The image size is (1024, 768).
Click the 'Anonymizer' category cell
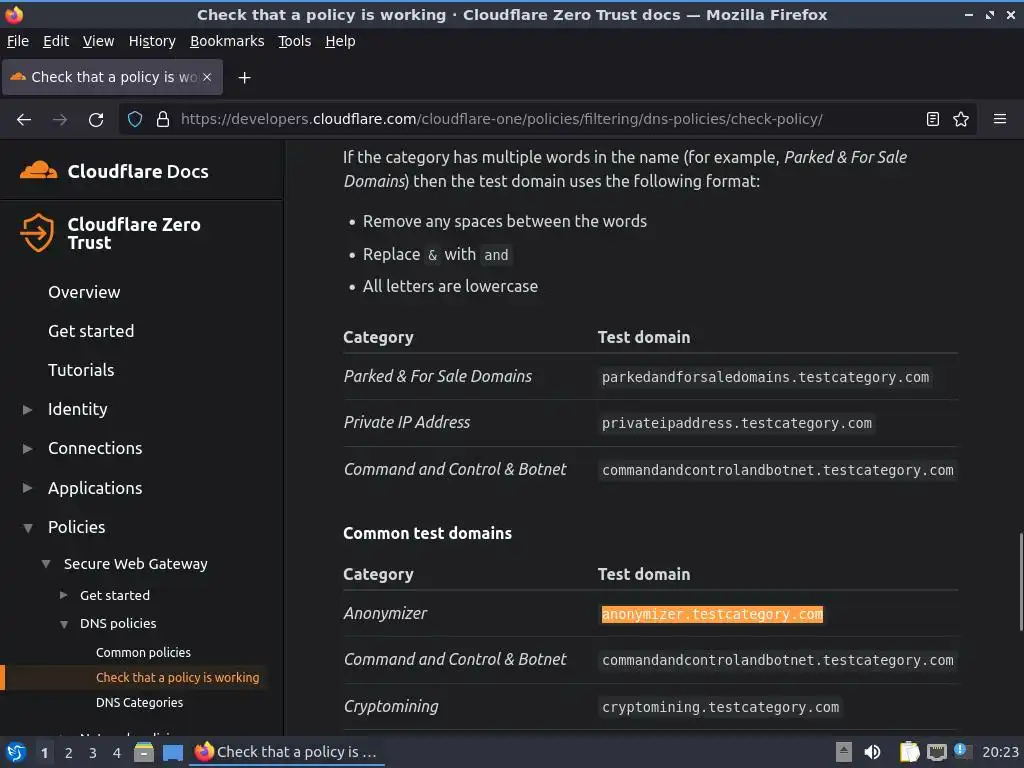pyautogui.click(x=385, y=614)
